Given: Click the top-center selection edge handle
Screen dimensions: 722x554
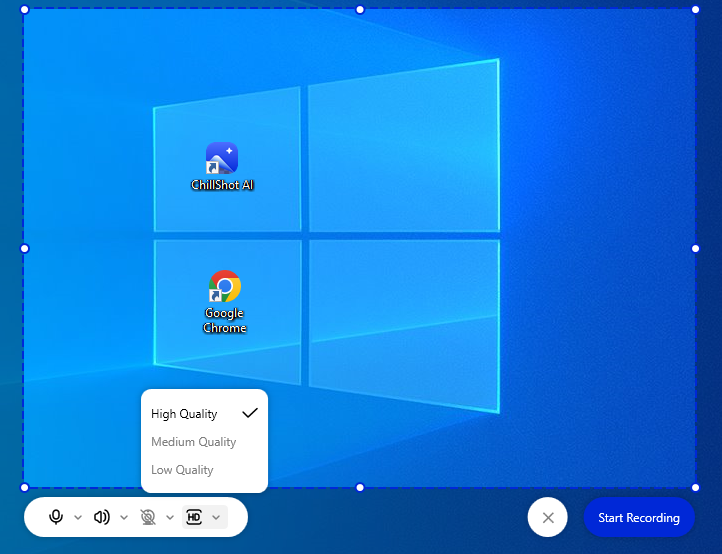Looking at the screenshot, I should click(360, 10).
